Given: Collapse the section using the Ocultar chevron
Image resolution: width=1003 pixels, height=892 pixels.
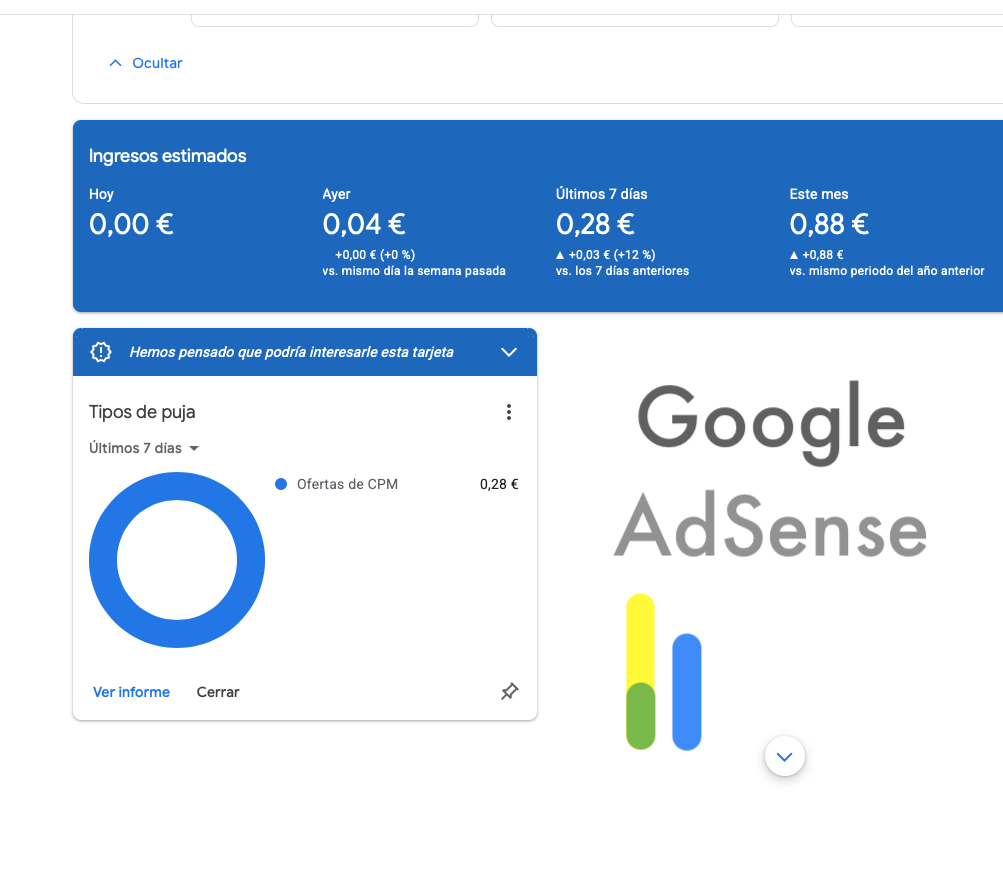Looking at the screenshot, I should pos(115,62).
